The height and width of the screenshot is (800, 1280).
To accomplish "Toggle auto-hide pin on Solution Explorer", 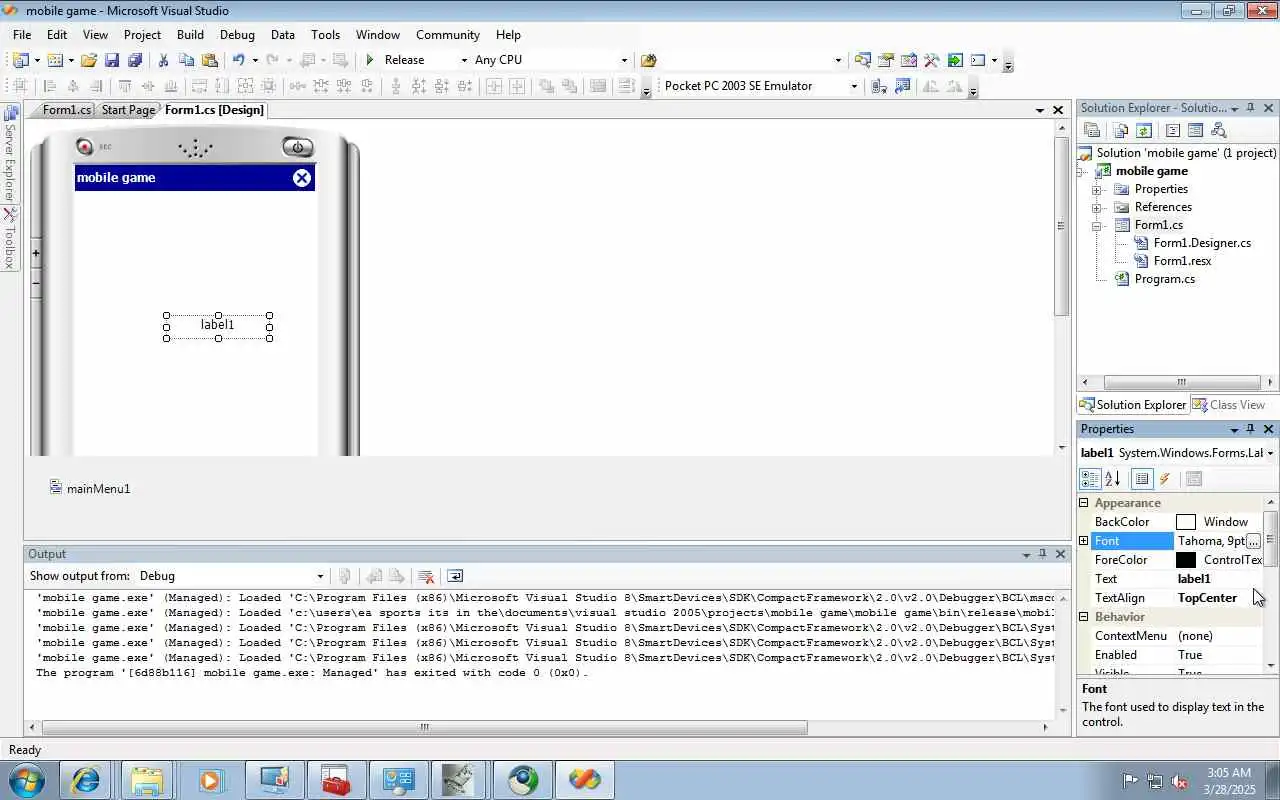I will click(x=1250, y=107).
